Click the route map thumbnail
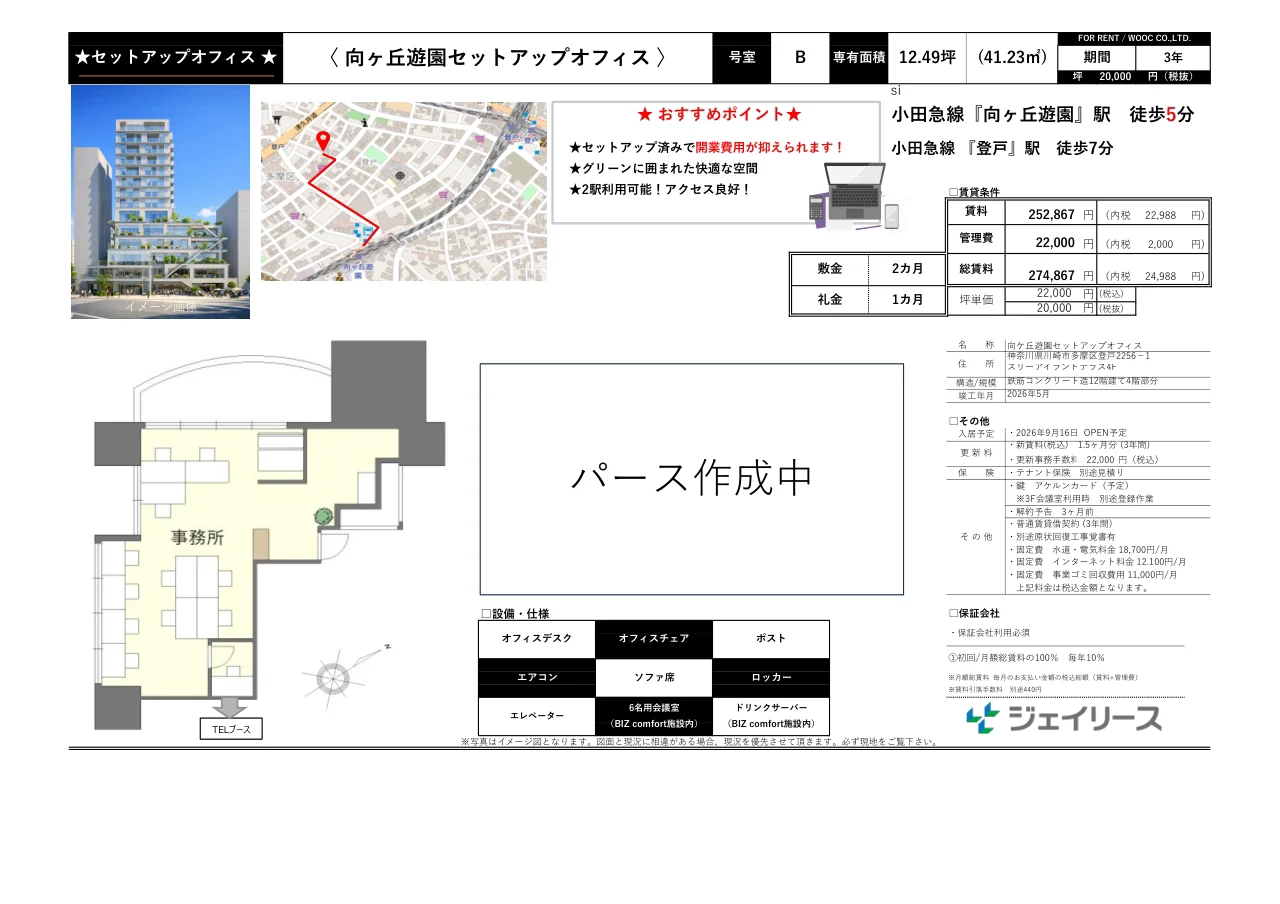Viewport: 1280px width, 904px height. pyautogui.click(x=404, y=191)
